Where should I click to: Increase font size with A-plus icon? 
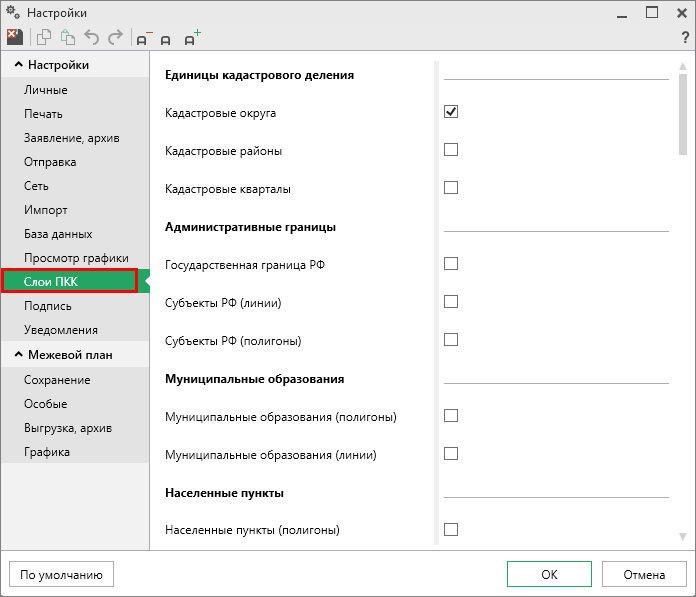coord(191,38)
